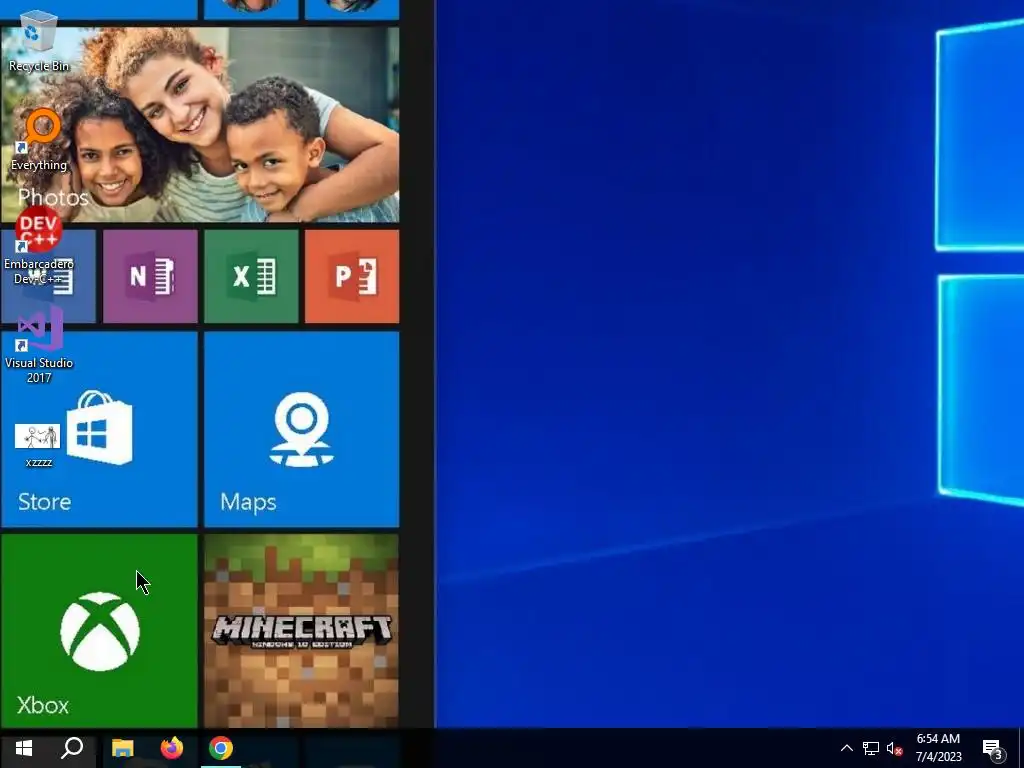Click the Windows Start button

coord(24,748)
